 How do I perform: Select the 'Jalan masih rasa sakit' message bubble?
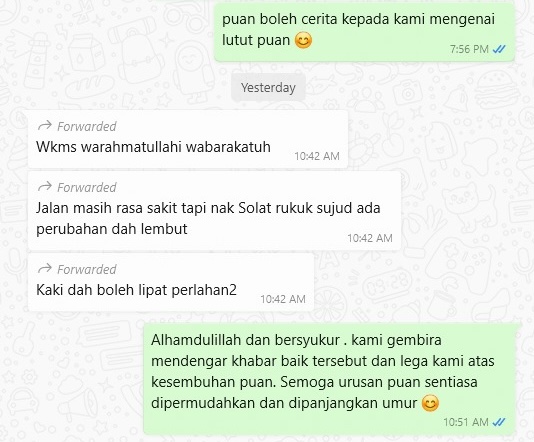tap(215, 210)
